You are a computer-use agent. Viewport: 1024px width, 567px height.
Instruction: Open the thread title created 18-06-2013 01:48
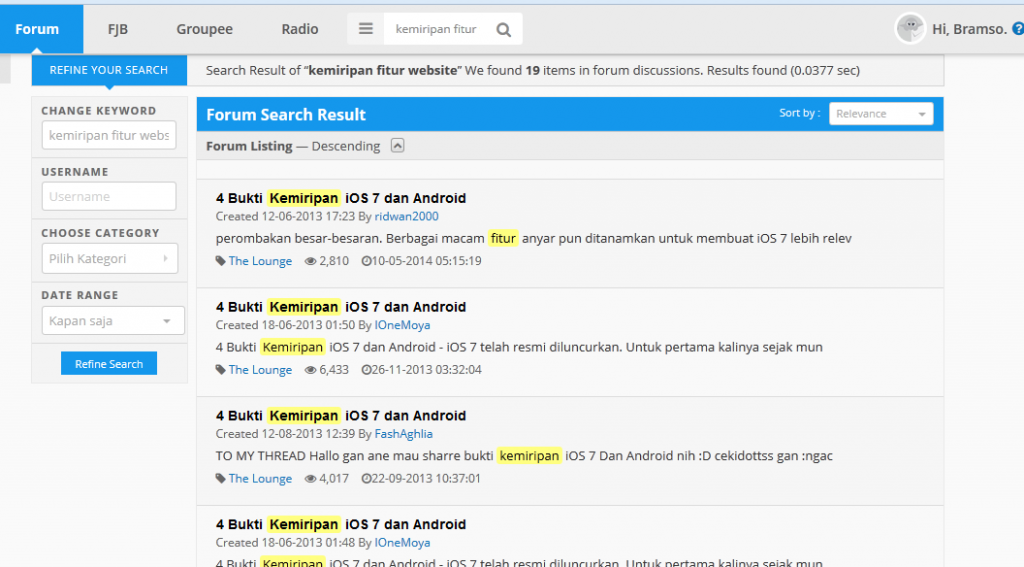point(341,525)
